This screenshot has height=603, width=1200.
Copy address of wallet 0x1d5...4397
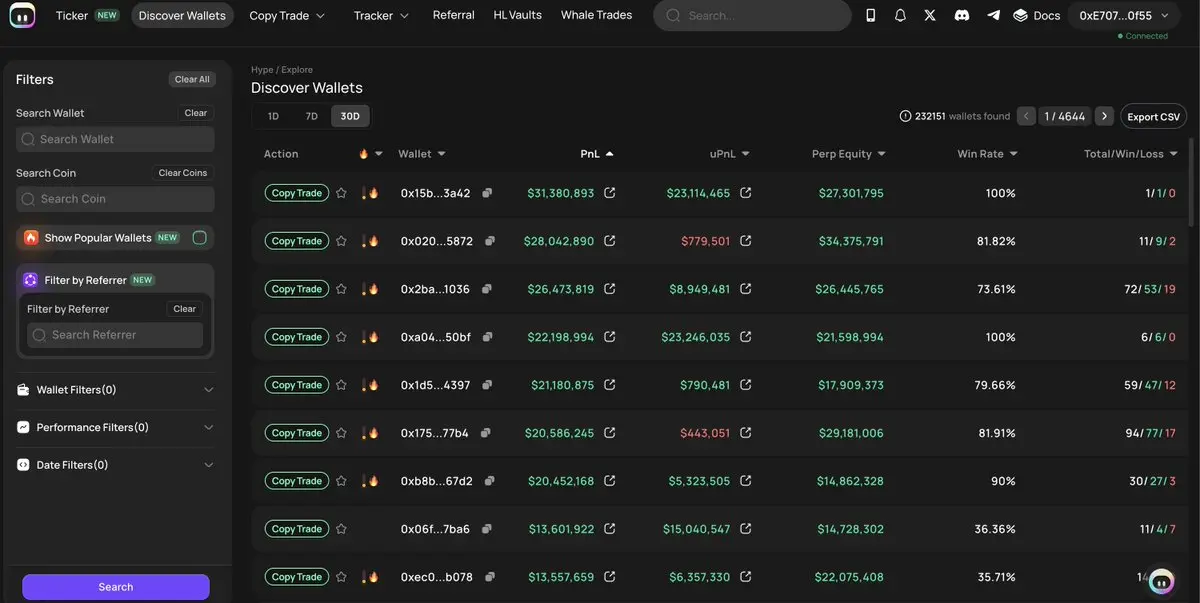(487, 385)
